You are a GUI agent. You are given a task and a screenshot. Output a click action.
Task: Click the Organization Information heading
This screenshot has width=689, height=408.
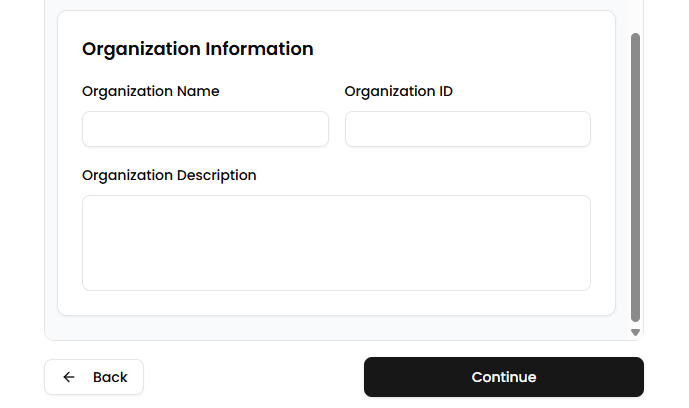[198, 48]
